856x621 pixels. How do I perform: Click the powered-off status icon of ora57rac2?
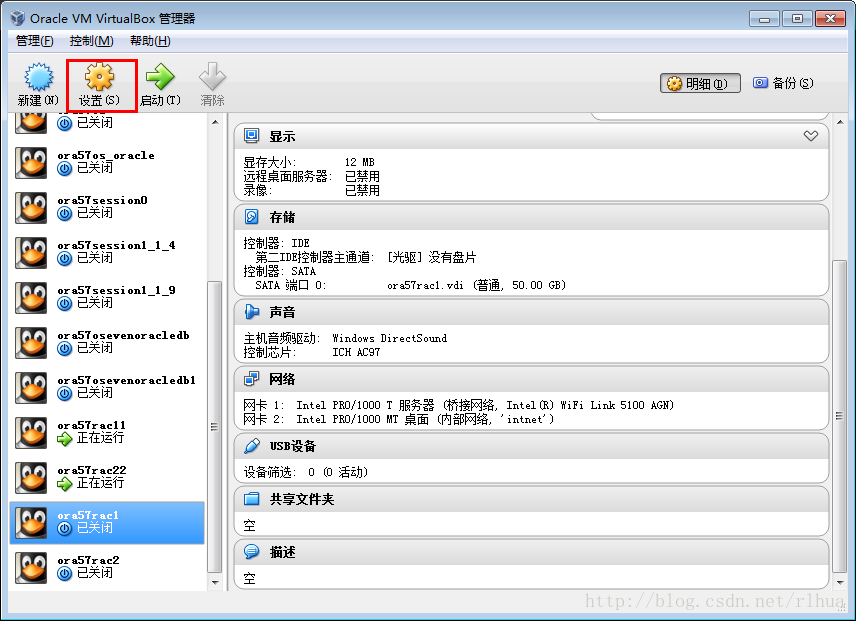point(64,574)
